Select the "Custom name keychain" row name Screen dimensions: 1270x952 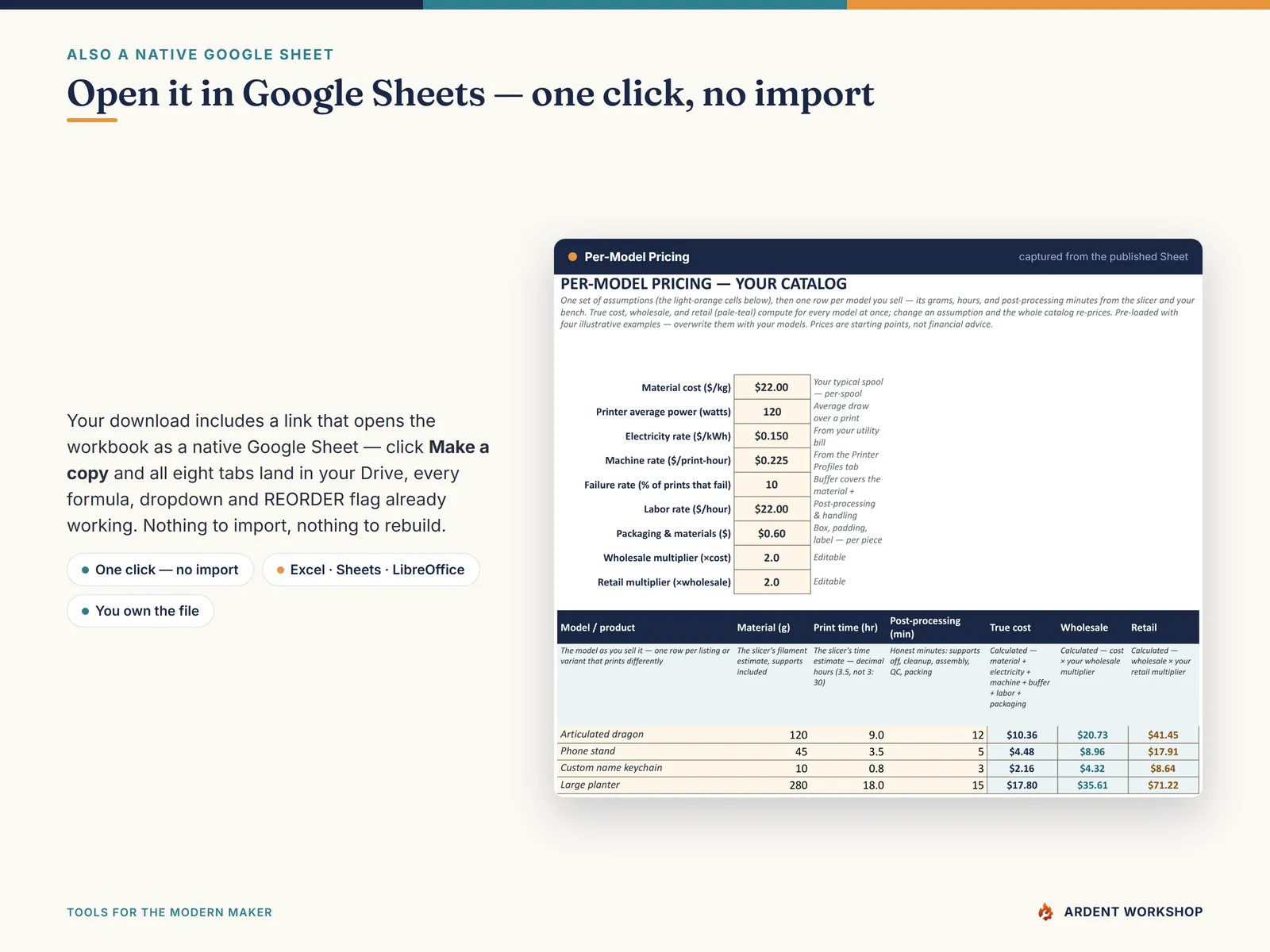(x=611, y=768)
